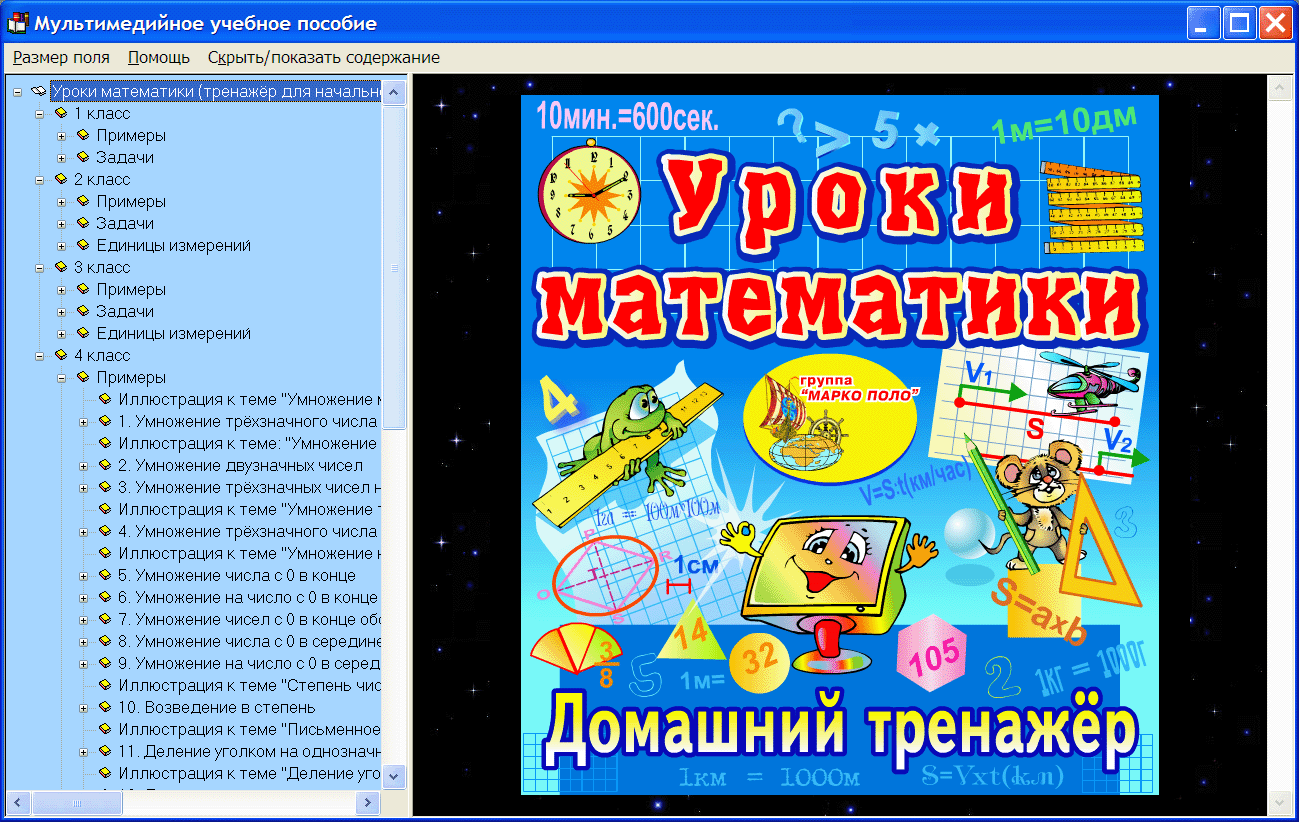The height and width of the screenshot is (822, 1299).
Task: Click the book icon beside "4 класс"
Action: click(60, 355)
